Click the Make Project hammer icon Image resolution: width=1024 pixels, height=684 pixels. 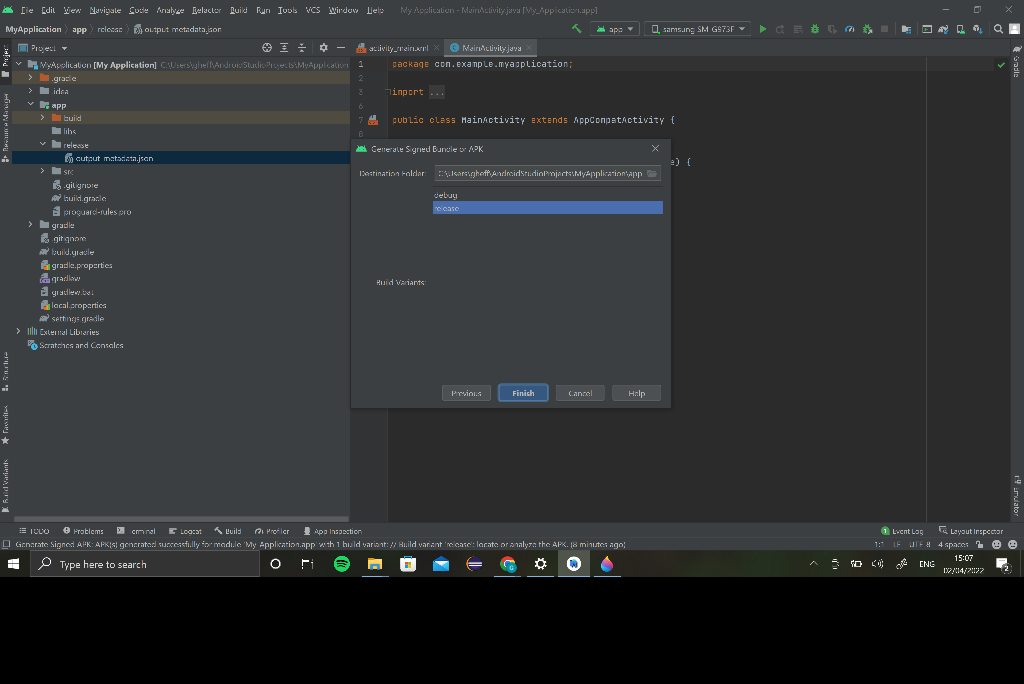click(x=576, y=29)
